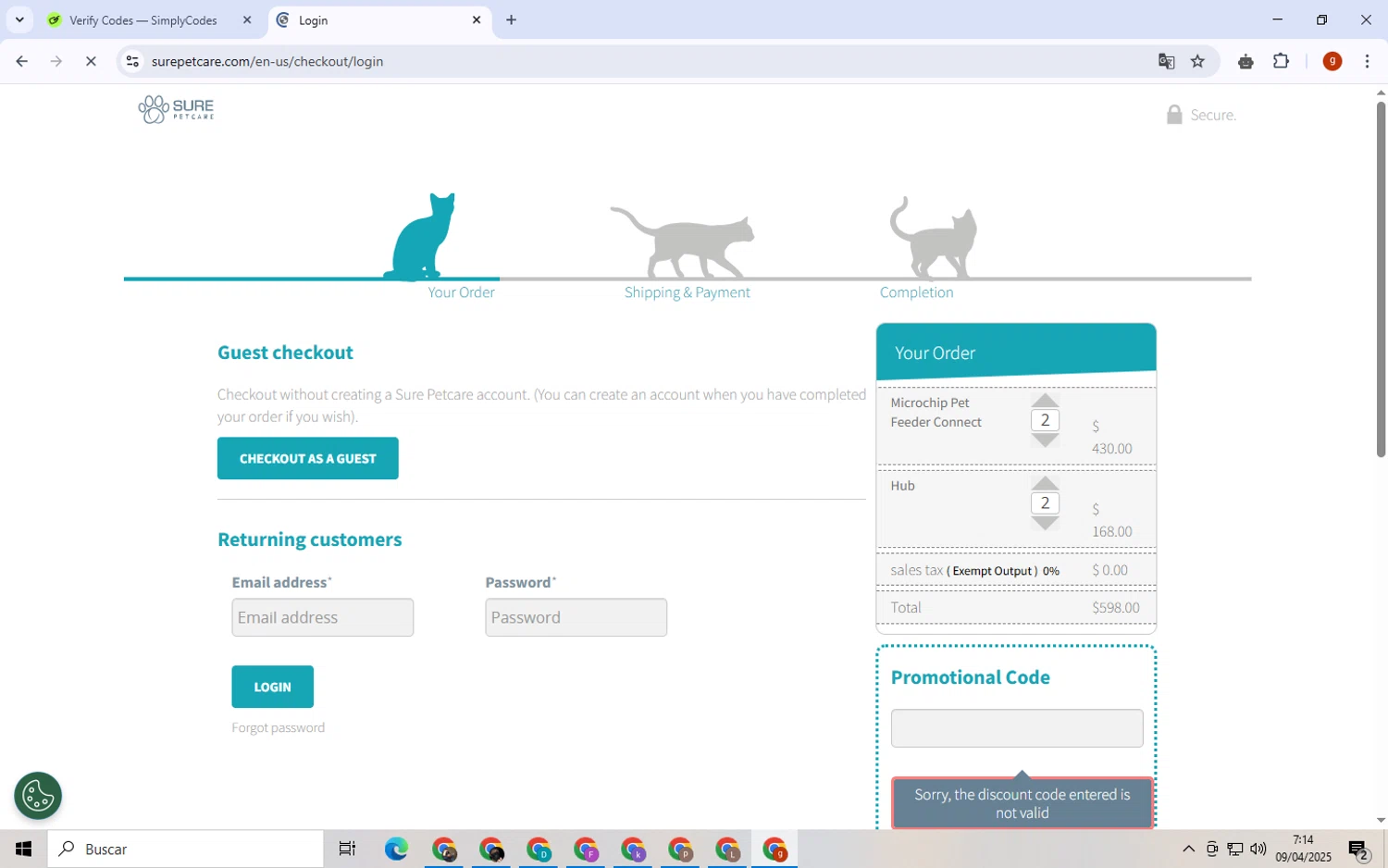
Task: Open the network icon in system tray
Action: tap(1235, 849)
